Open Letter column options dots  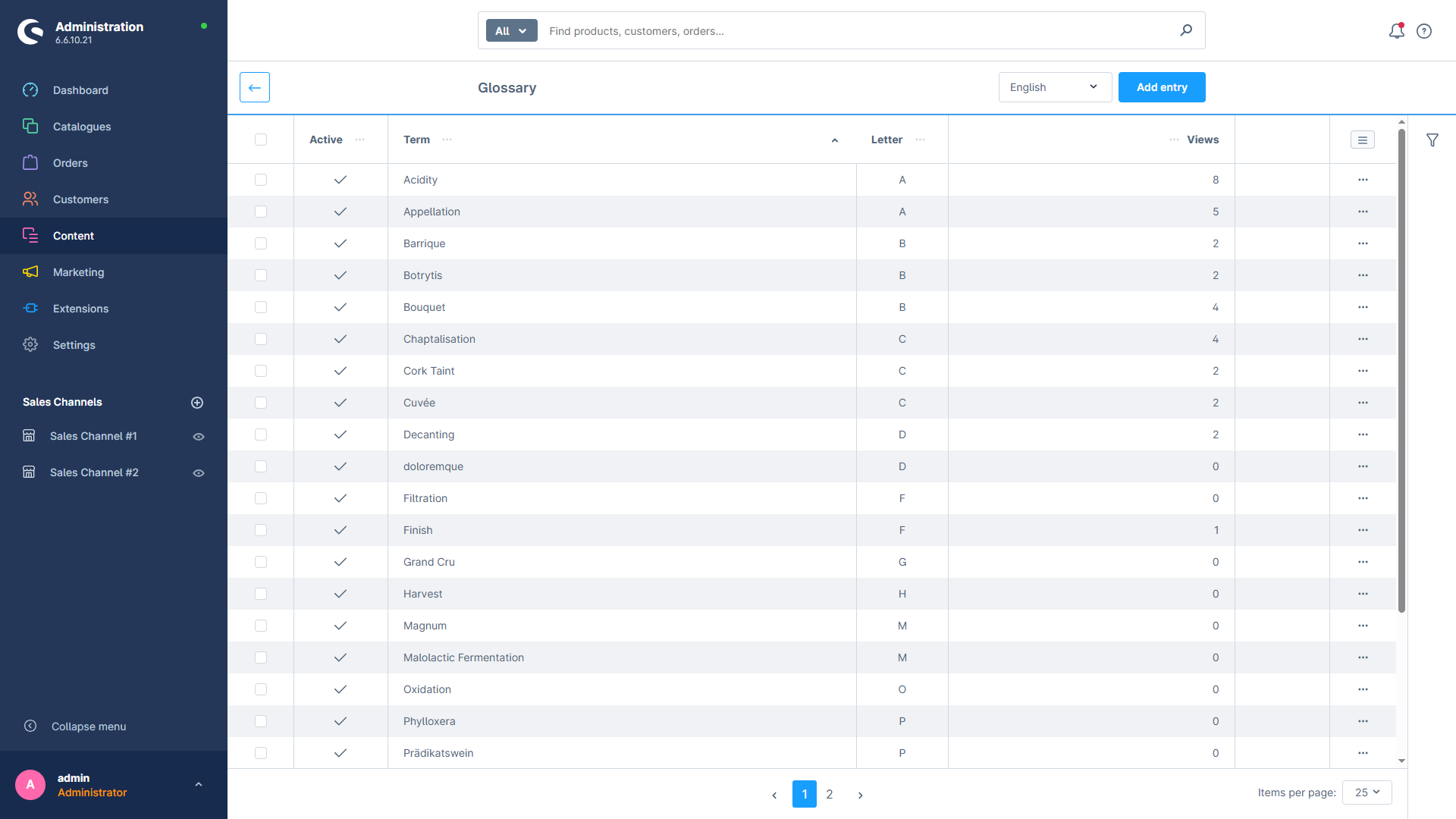coord(921,140)
